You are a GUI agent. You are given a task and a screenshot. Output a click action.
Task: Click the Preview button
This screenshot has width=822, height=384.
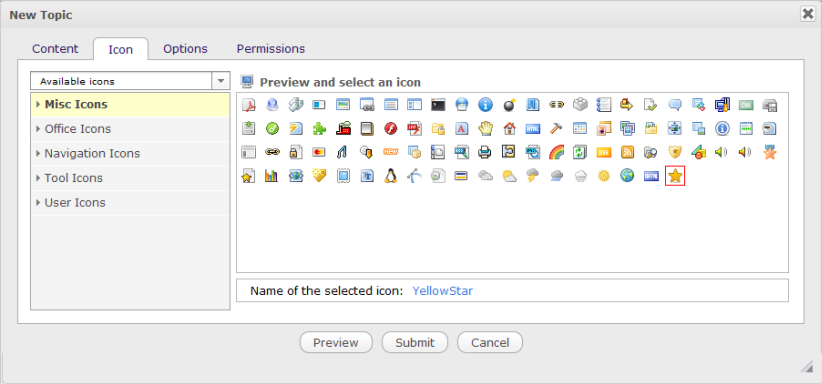[x=336, y=343]
